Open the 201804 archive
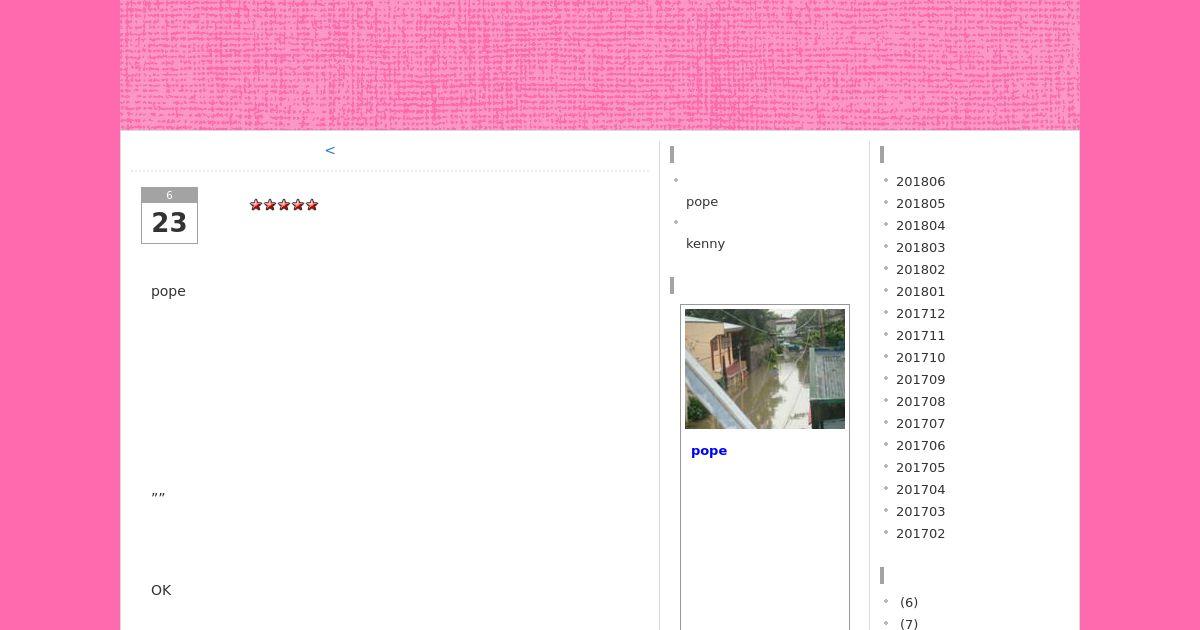Screen dimensions: 1200x630 [920, 226]
